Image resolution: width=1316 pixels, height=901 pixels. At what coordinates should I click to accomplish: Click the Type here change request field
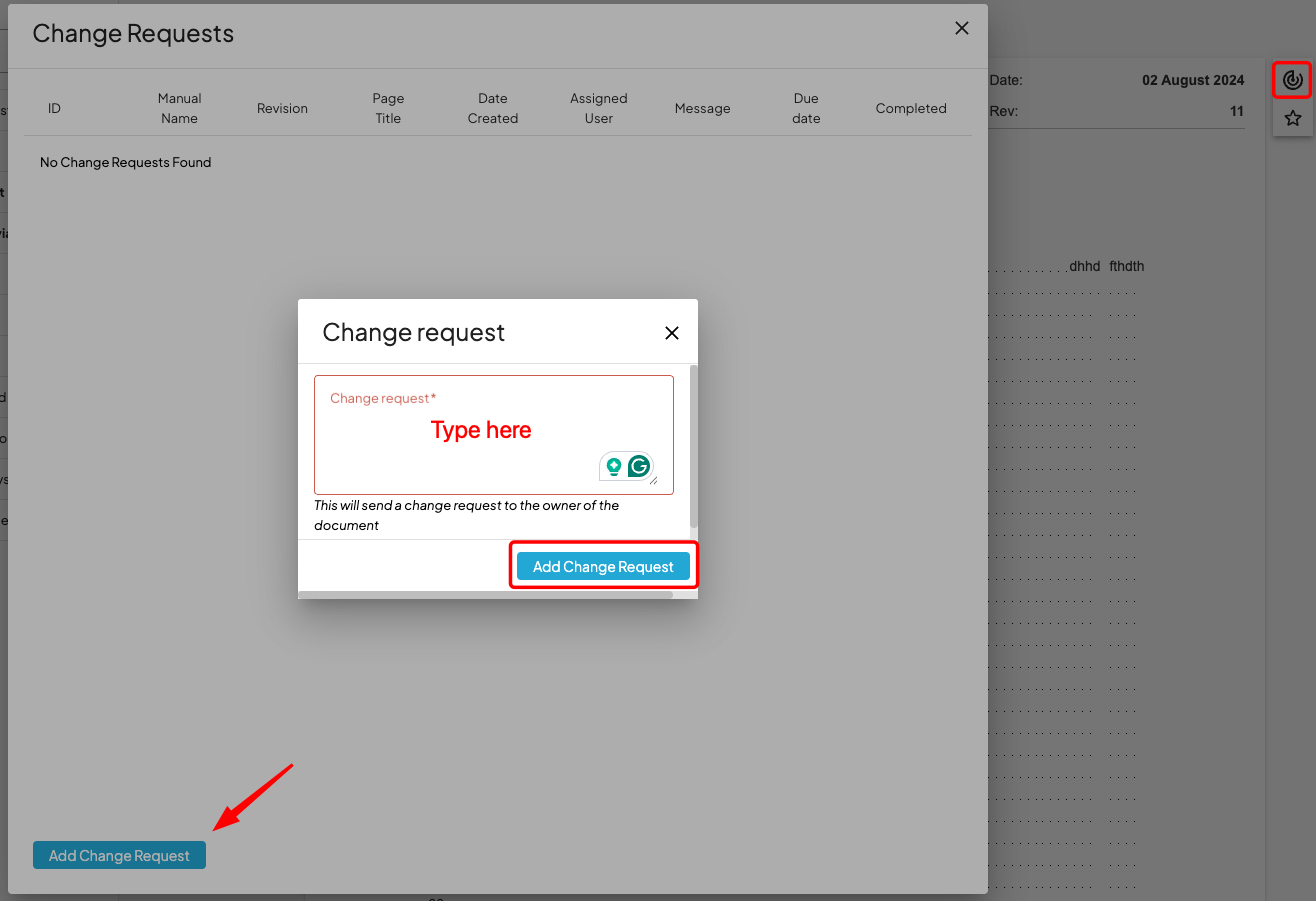pyautogui.click(x=480, y=430)
